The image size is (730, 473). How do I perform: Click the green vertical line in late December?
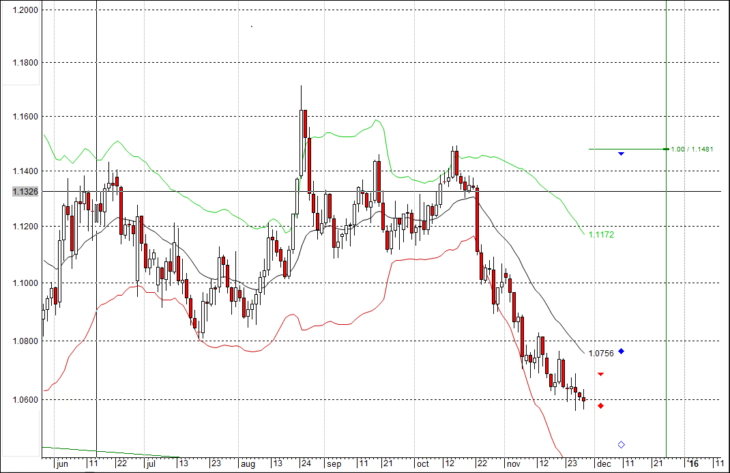[x=666, y=228]
